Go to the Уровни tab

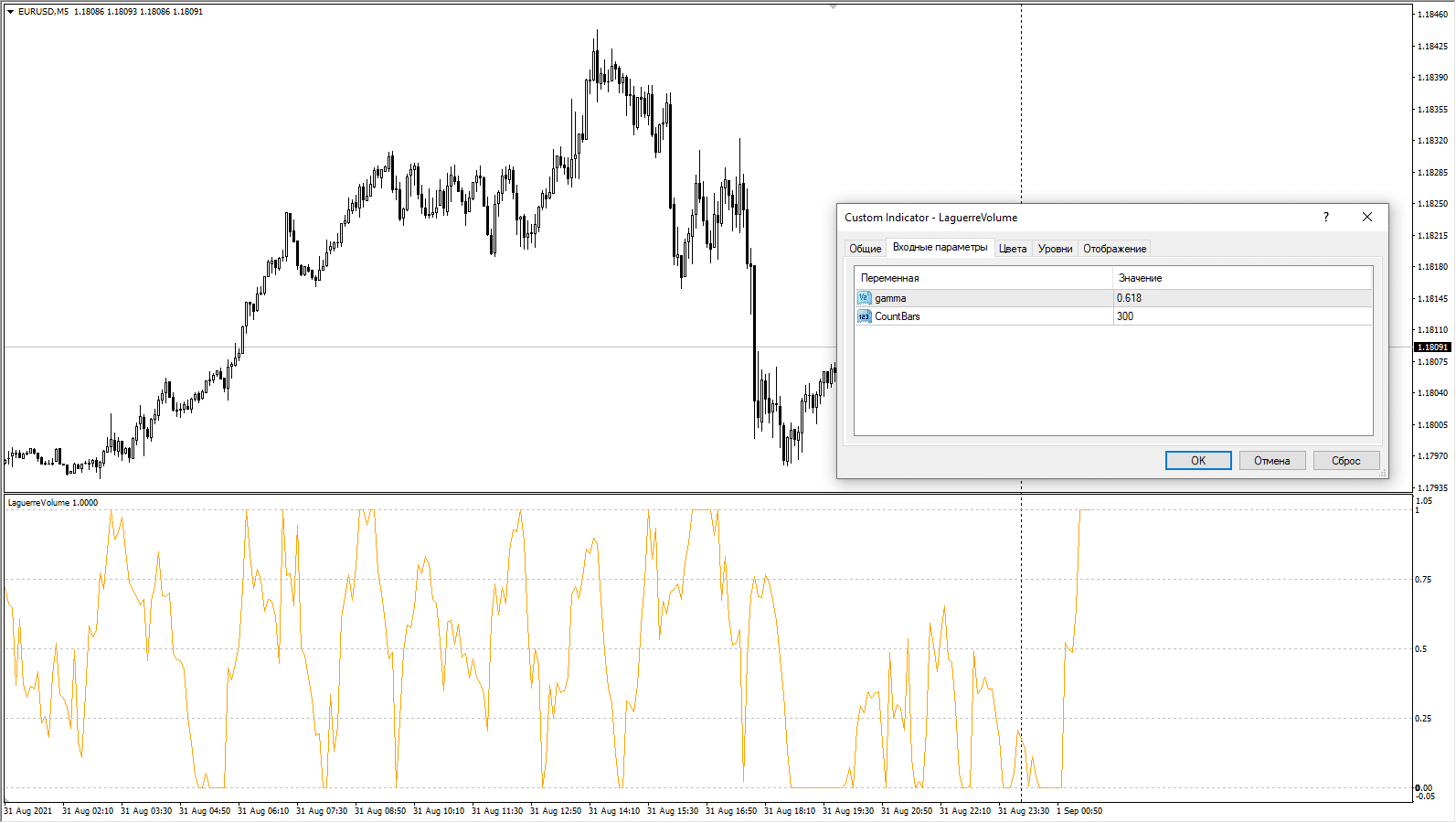coord(1055,249)
